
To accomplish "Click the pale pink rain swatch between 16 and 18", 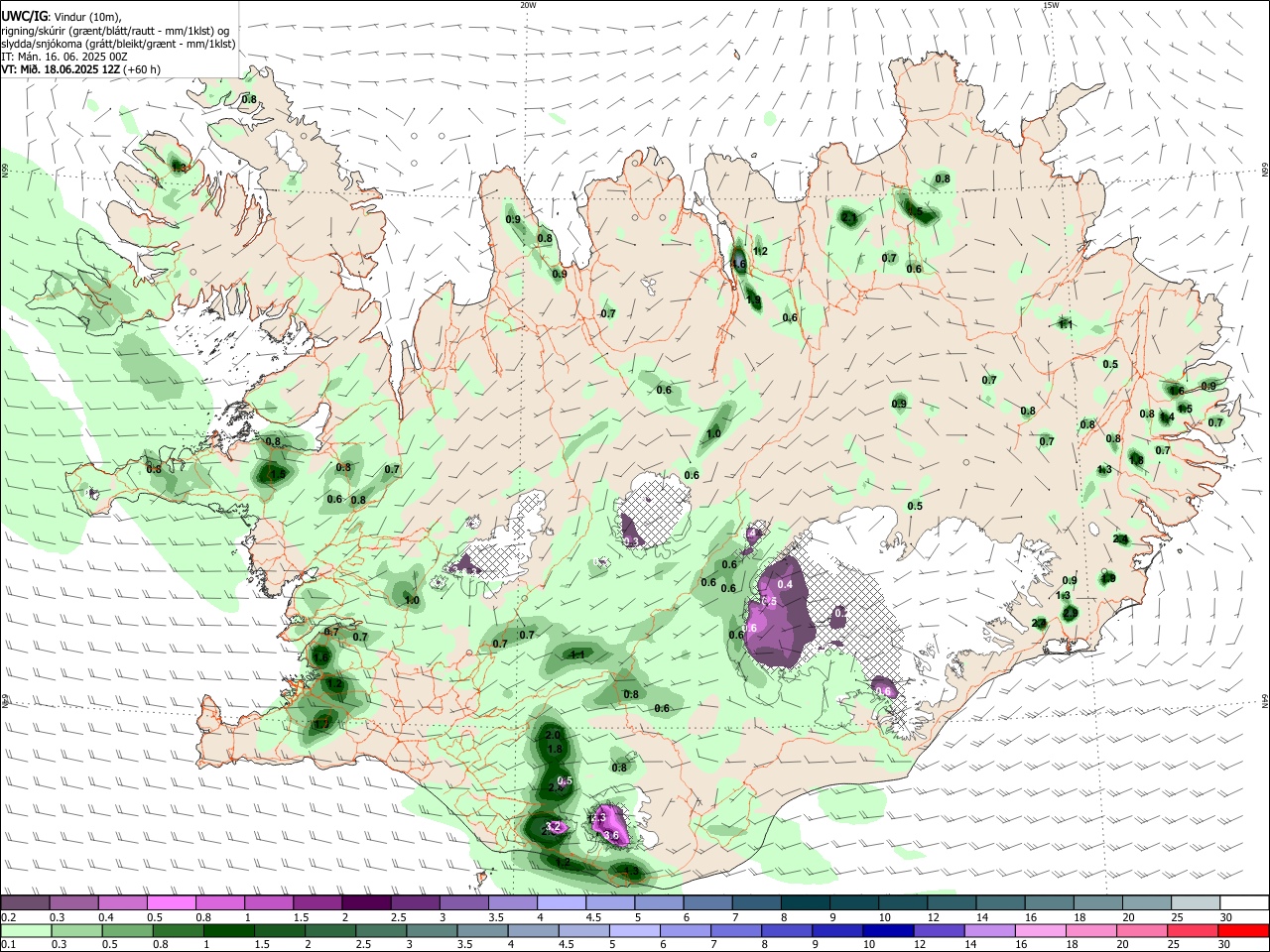I will [1041, 930].
